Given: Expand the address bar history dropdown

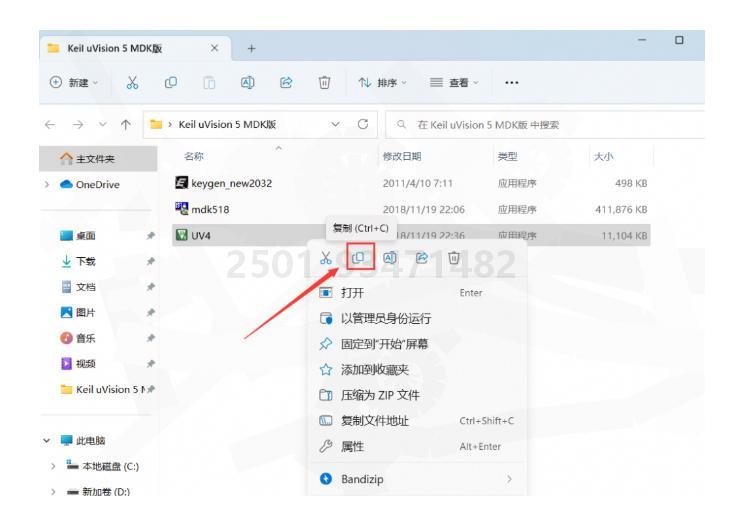Looking at the screenshot, I should tap(335, 124).
